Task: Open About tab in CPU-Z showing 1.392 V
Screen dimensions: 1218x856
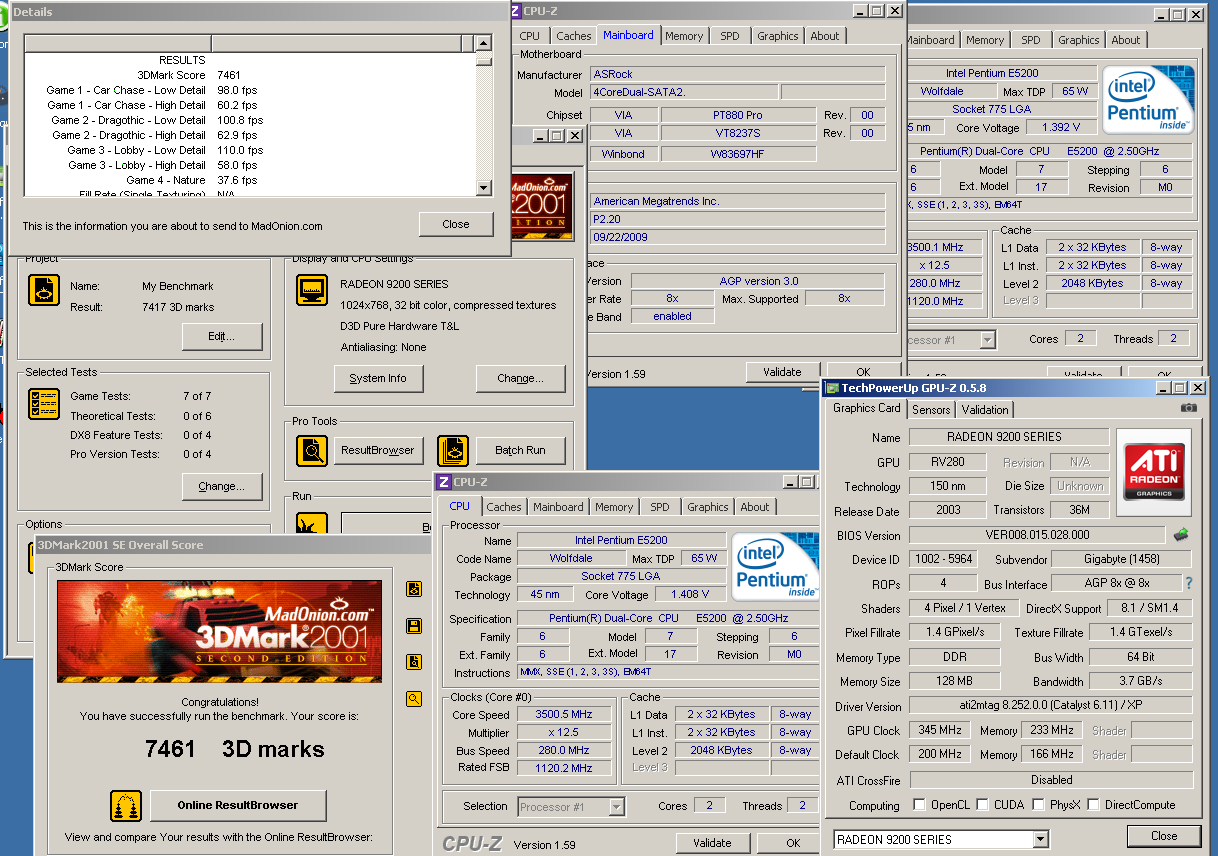Action: click(x=1126, y=40)
